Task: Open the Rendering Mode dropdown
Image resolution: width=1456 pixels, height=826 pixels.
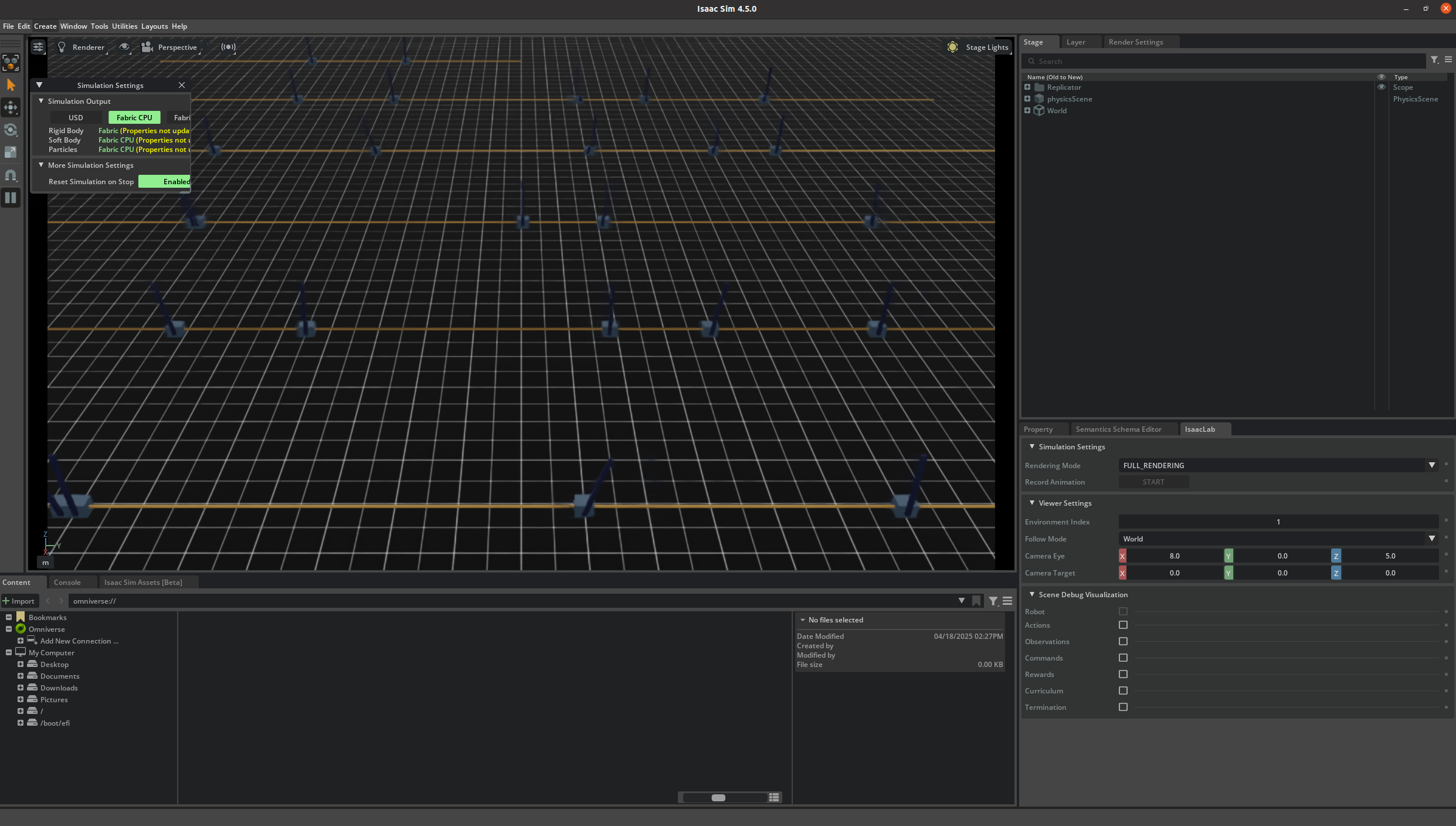Action: pos(1431,465)
